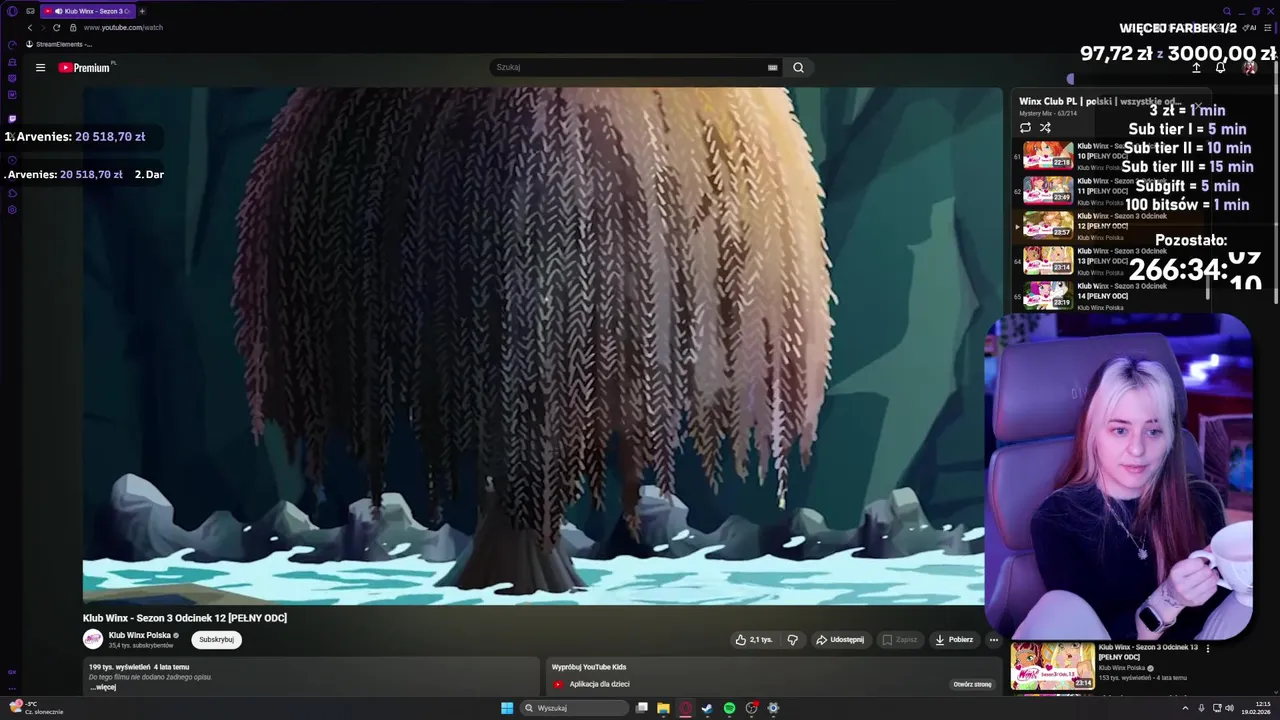
Task: Open more actions three-dot menu under video
Action: (993, 639)
